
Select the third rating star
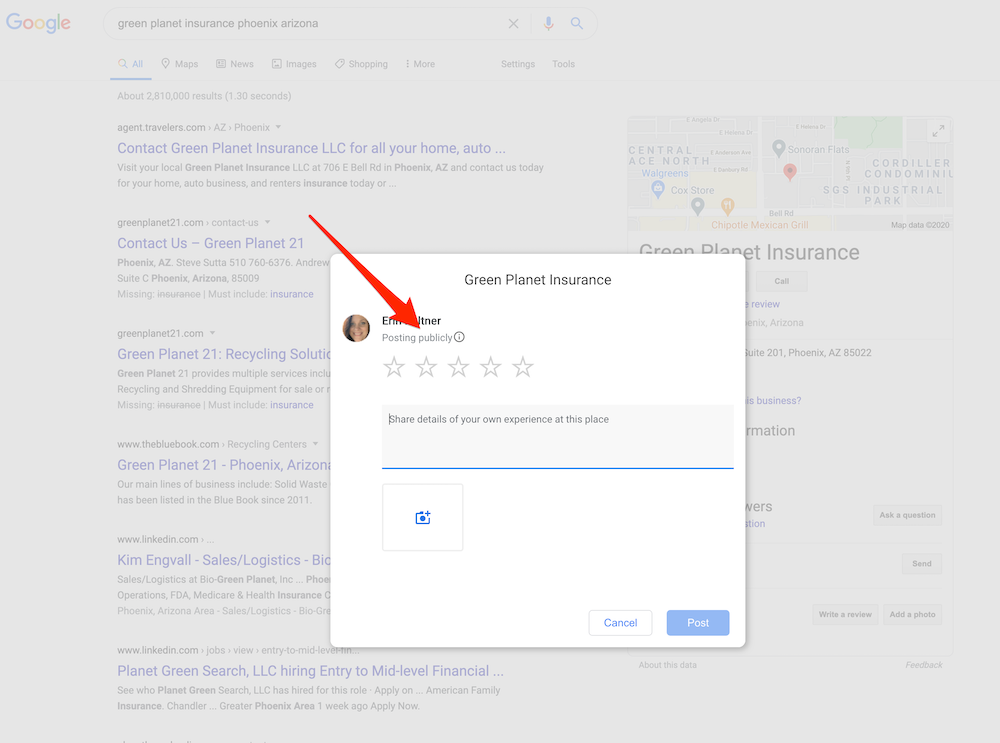pos(459,367)
